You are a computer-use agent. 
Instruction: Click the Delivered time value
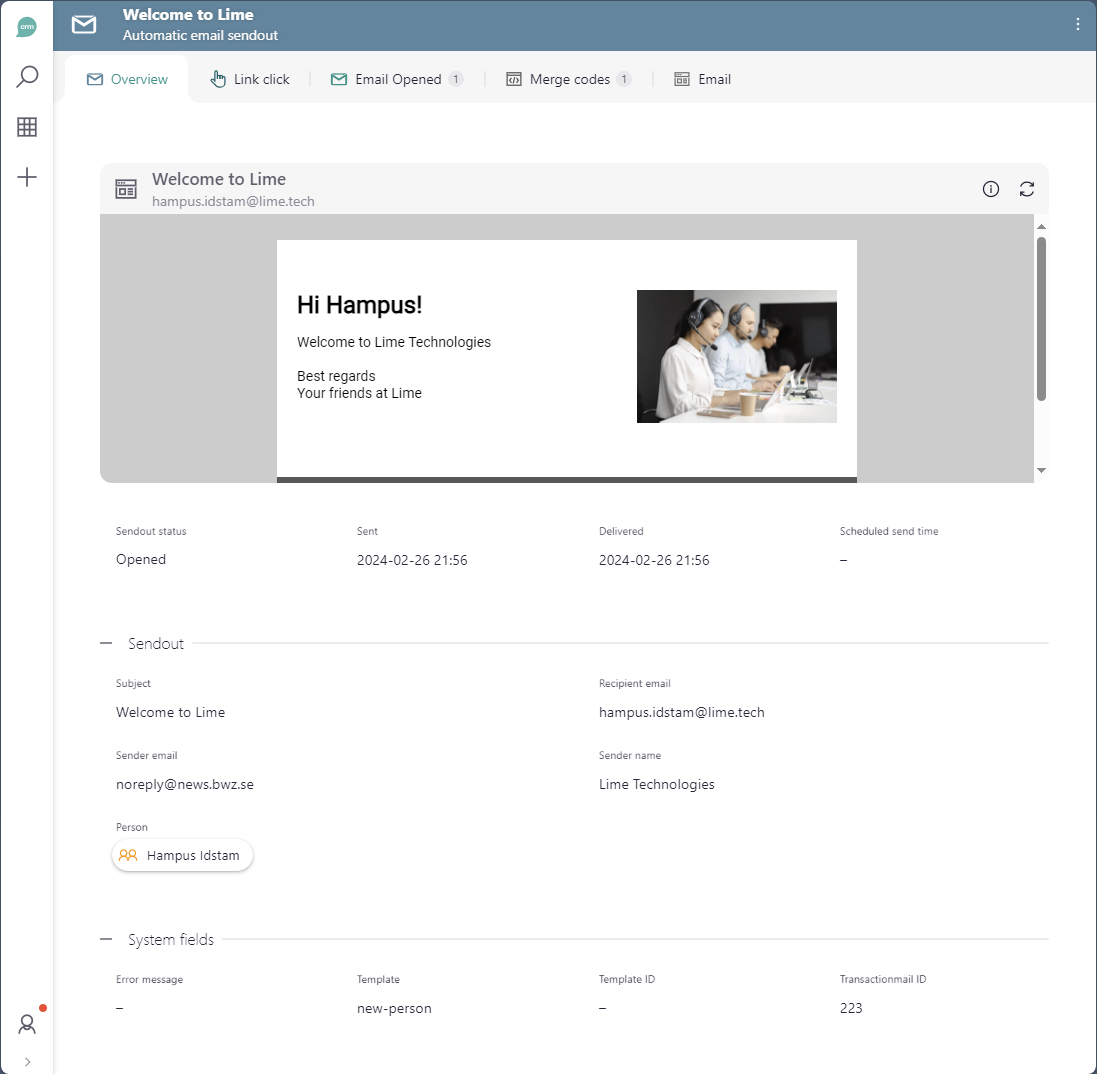click(x=654, y=560)
